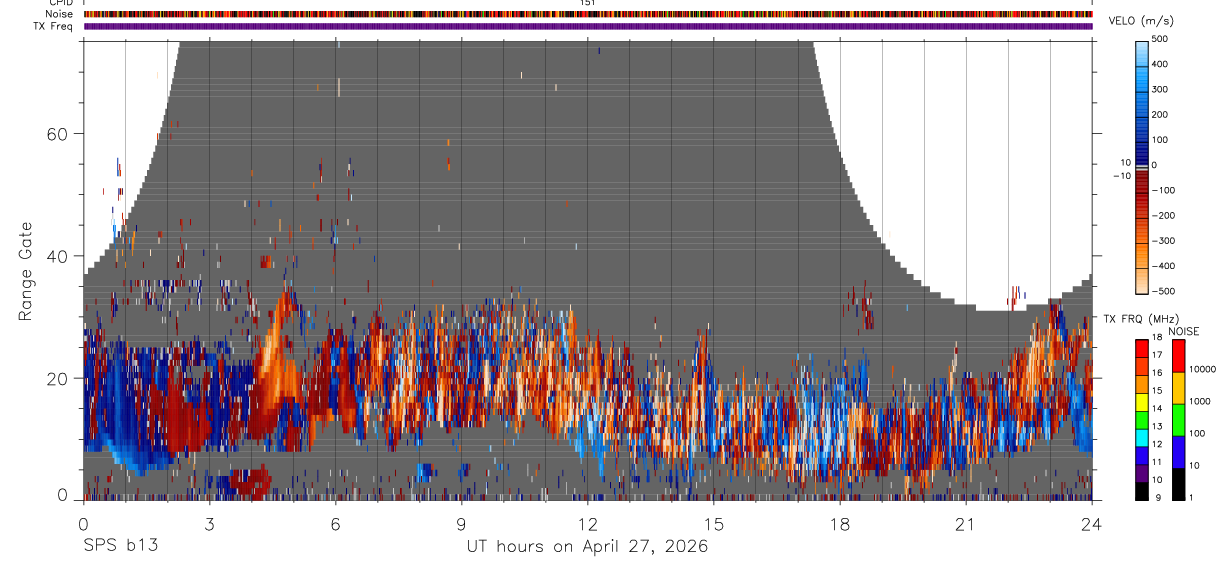Pick the black NOISE swatch between 1 and 10

[x=1178, y=484]
